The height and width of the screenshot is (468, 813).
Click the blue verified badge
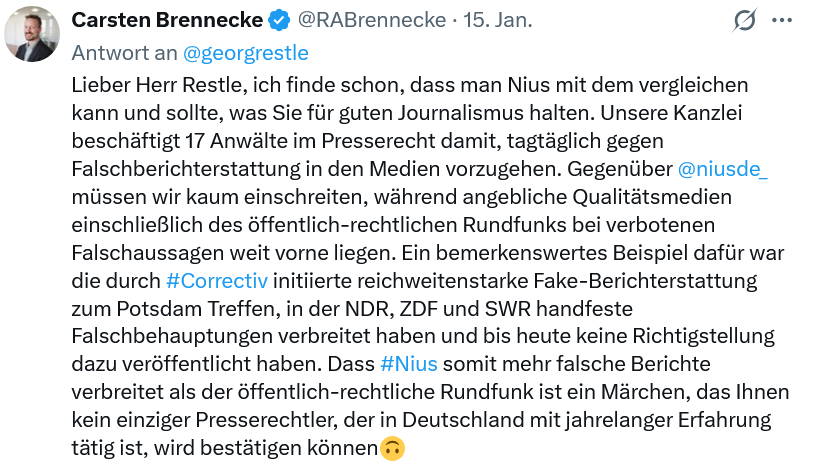pos(280,20)
